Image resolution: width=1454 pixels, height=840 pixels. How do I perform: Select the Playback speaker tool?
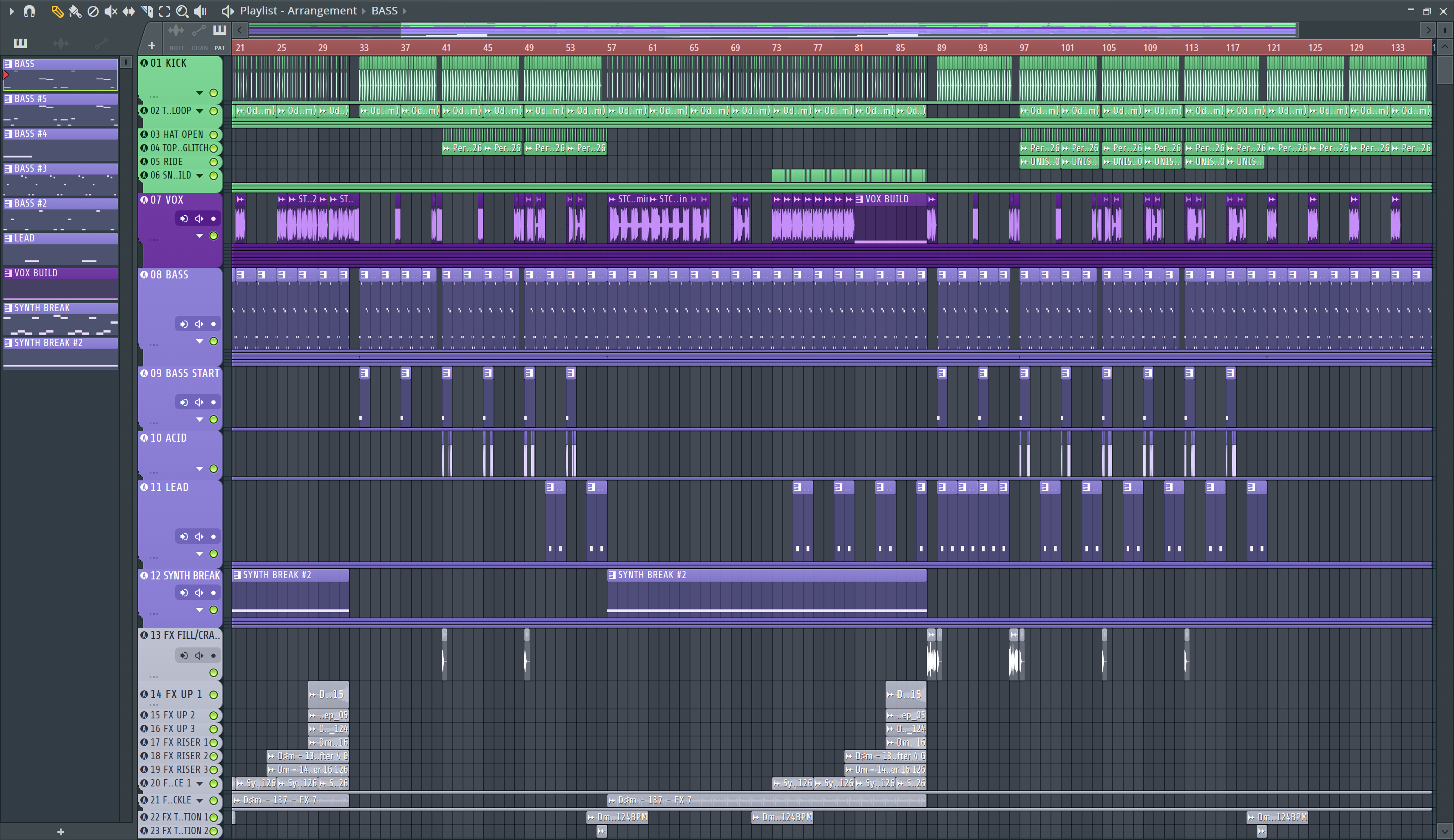[200, 11]
